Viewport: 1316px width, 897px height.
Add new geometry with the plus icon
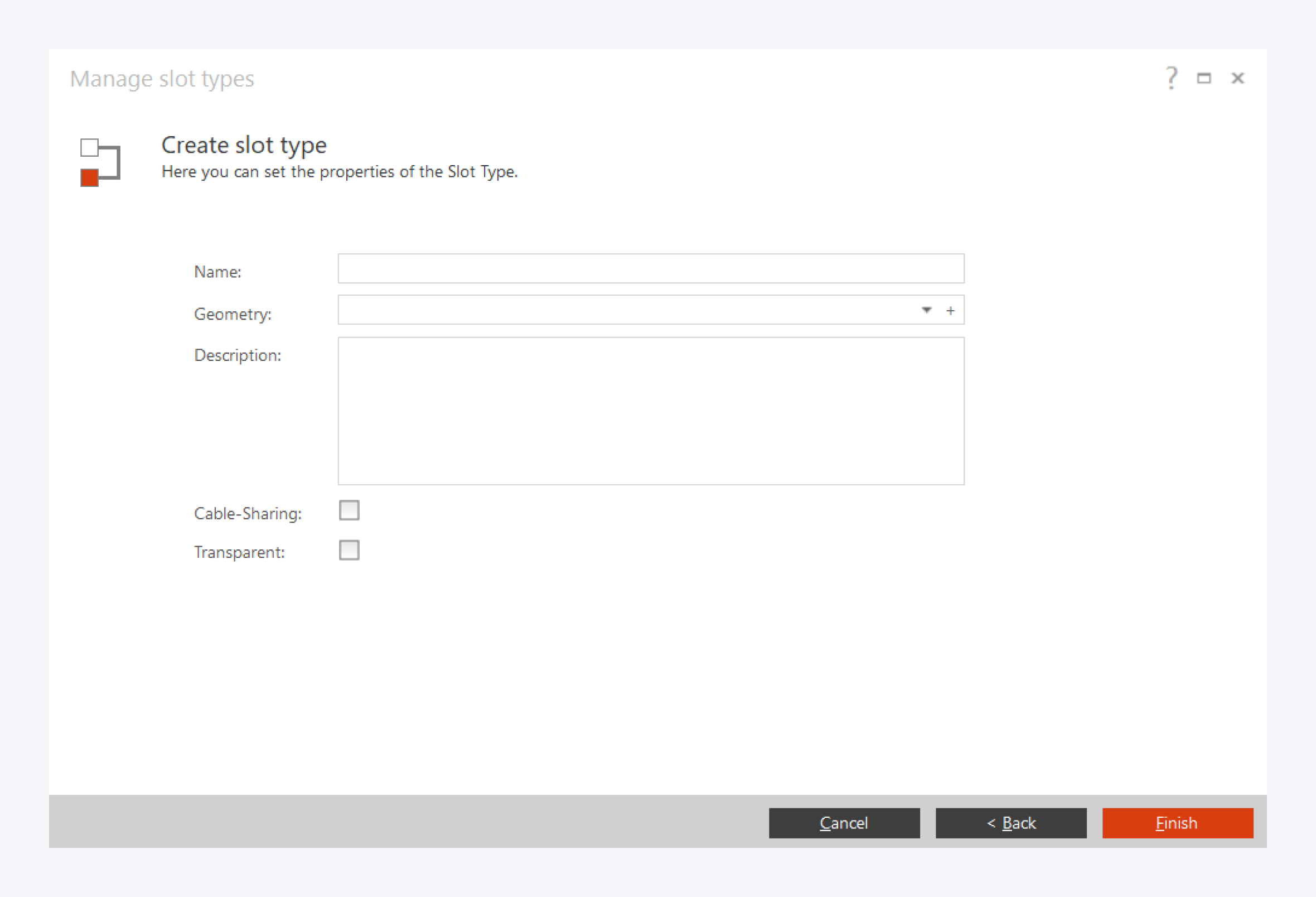[951, 311]
